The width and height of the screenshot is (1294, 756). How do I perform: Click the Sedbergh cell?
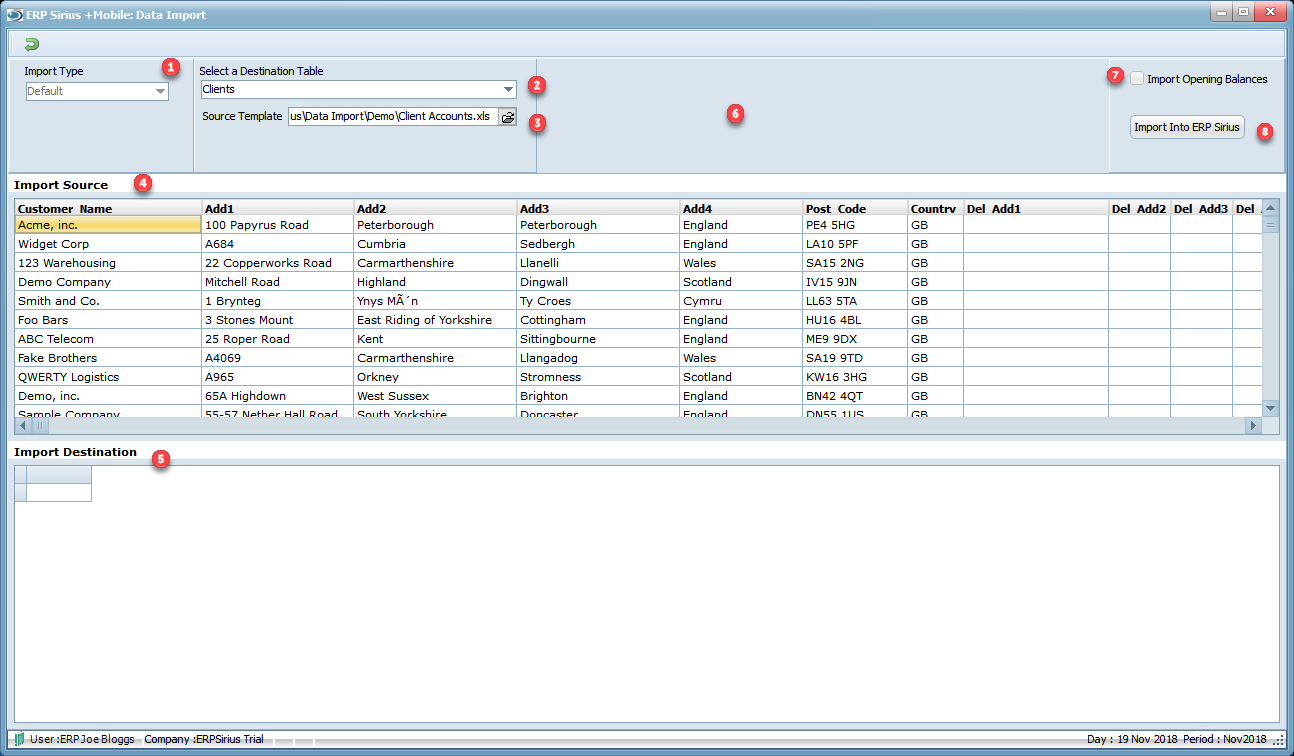[x=598, y=244]
